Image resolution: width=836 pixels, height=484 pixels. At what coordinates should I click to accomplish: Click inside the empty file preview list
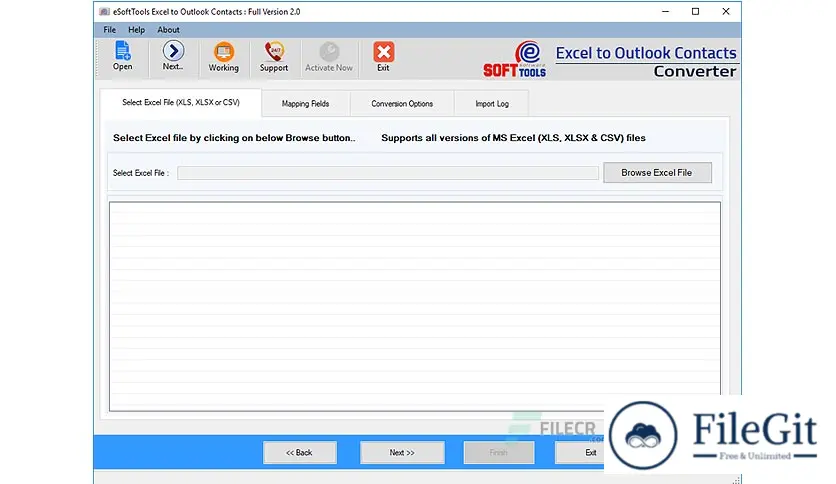414,306
